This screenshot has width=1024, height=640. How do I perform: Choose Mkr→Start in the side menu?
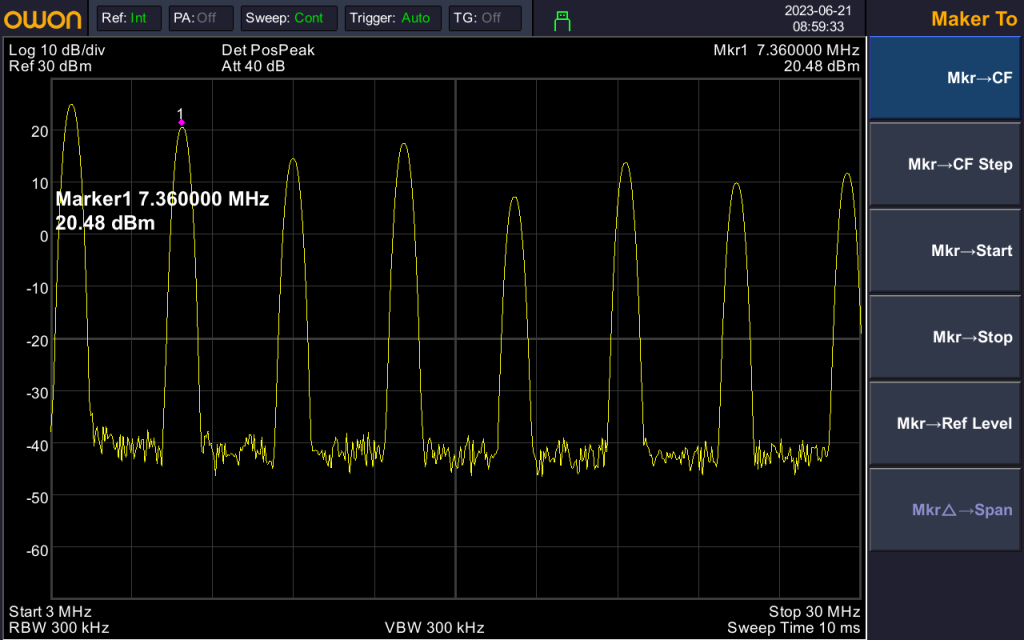tap(944, 251)
